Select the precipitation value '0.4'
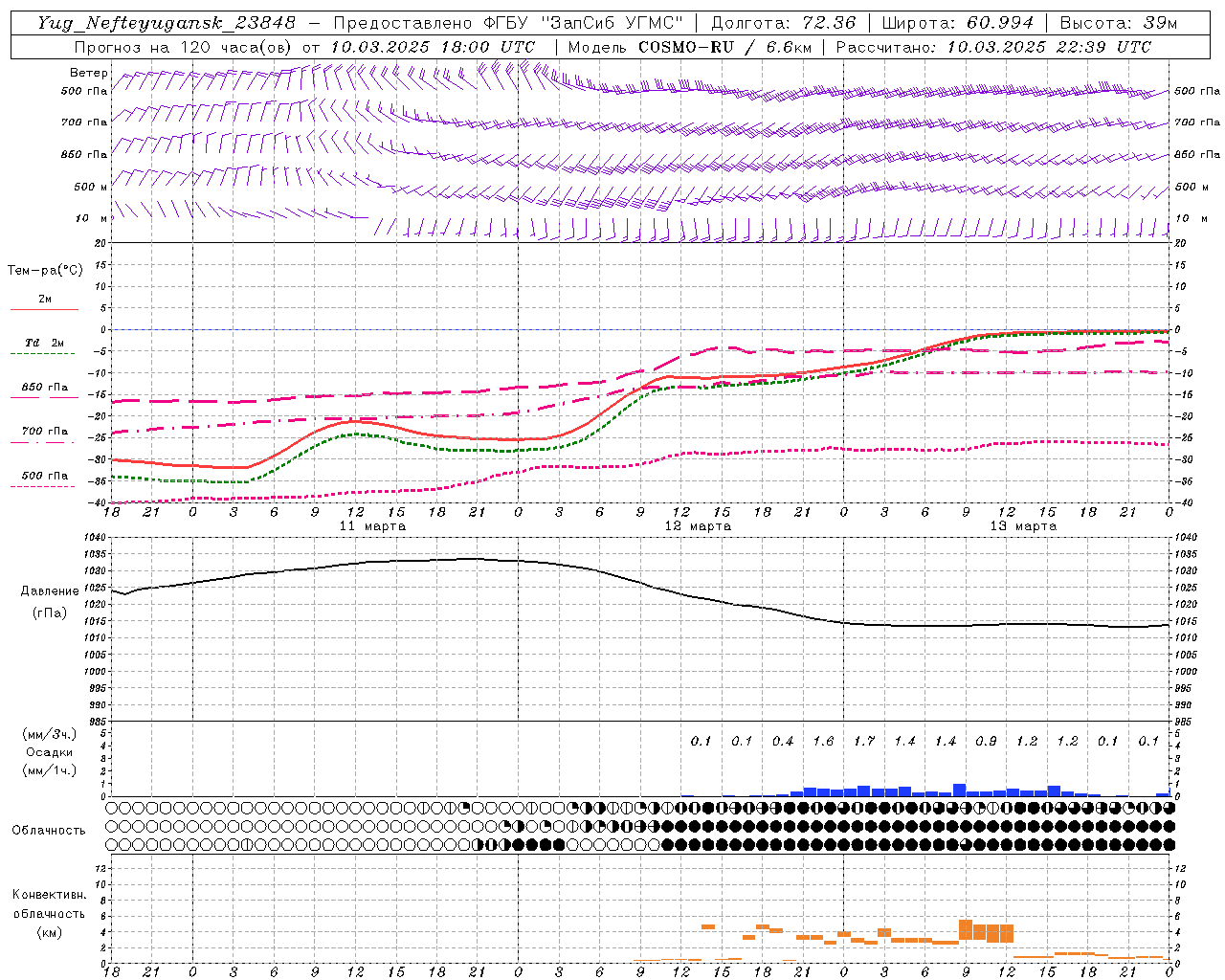 point(783,741)
